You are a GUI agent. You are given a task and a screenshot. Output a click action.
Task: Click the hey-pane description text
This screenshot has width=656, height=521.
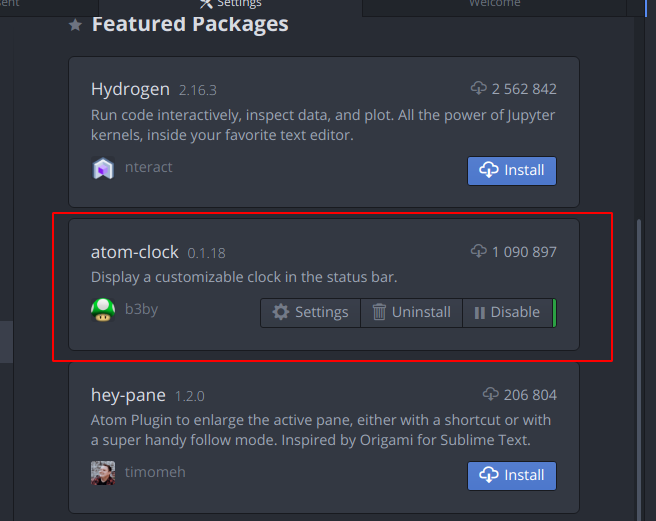(321, 430)
